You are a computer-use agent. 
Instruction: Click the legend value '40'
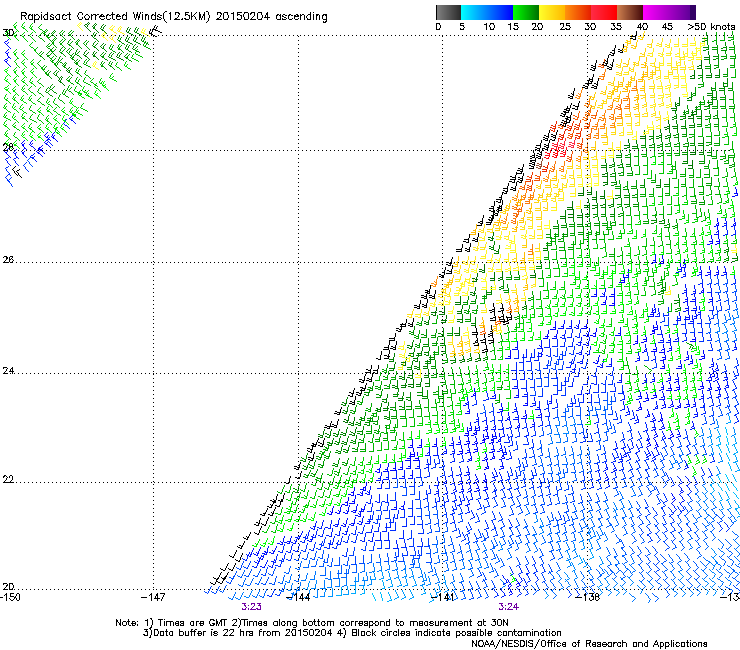point(642,27)
